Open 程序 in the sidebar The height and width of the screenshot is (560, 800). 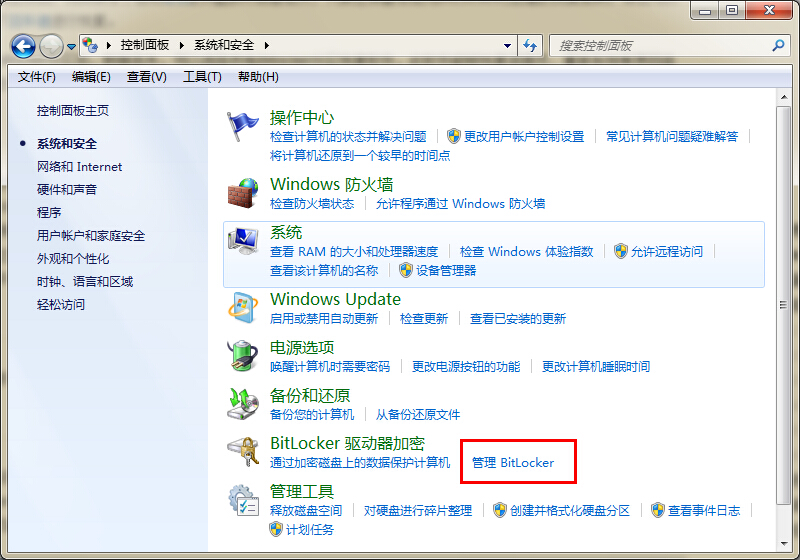49,213
